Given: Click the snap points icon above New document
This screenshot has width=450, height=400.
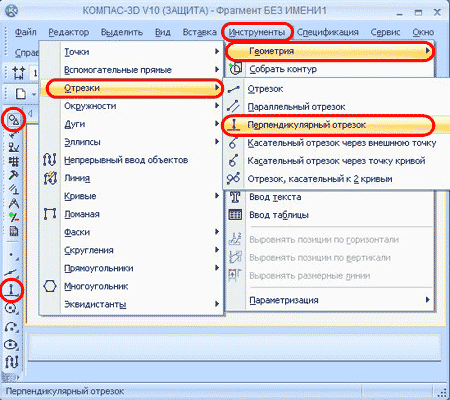Looking at the screenshot, I should tap(19, 72).
